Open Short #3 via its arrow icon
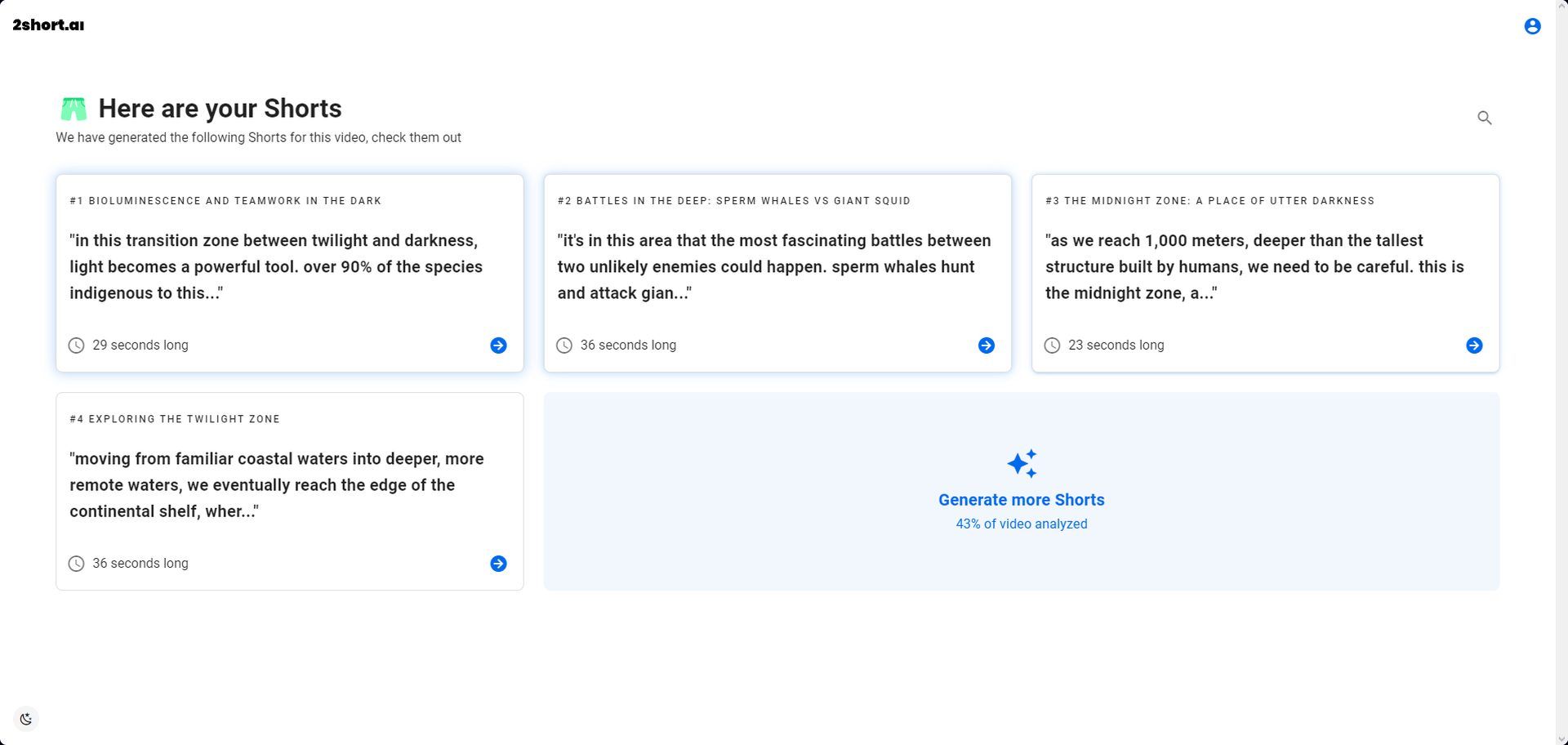Screen dimensions: 1568x745 [1474, 346]
